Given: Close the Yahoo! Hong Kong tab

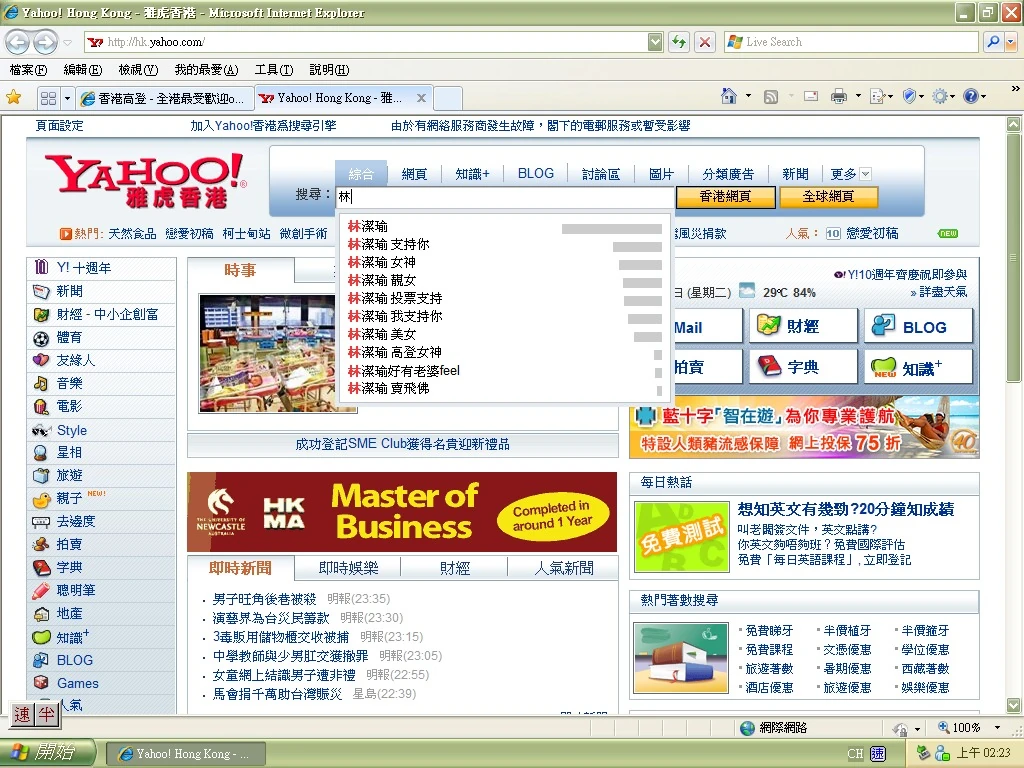Looking at the screenshot, I should tap(421, 98).
